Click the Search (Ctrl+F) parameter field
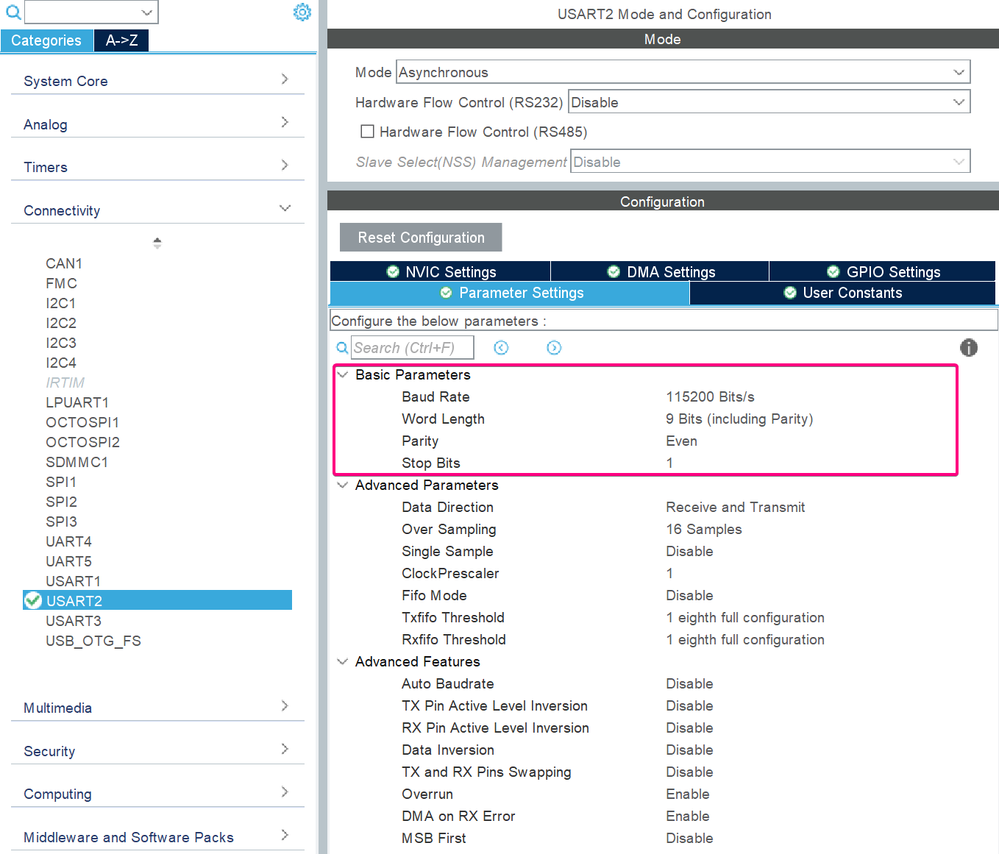This screenshot has height=854, width=999. coord(412,347)
